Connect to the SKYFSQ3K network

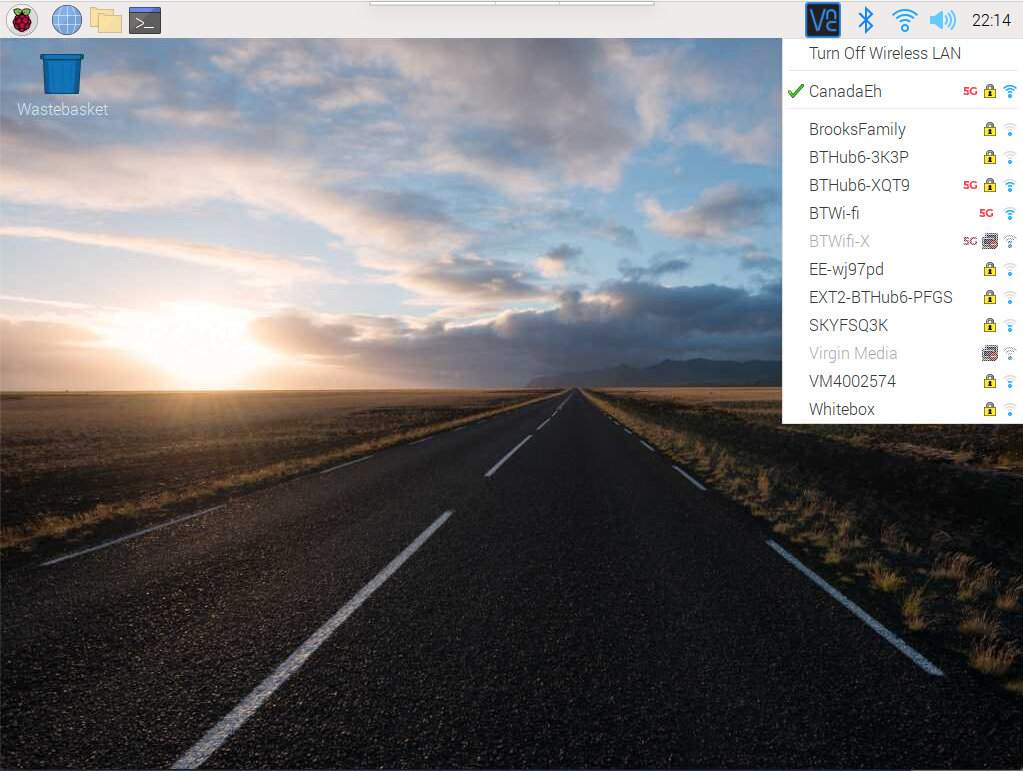(x=902, y=325)
